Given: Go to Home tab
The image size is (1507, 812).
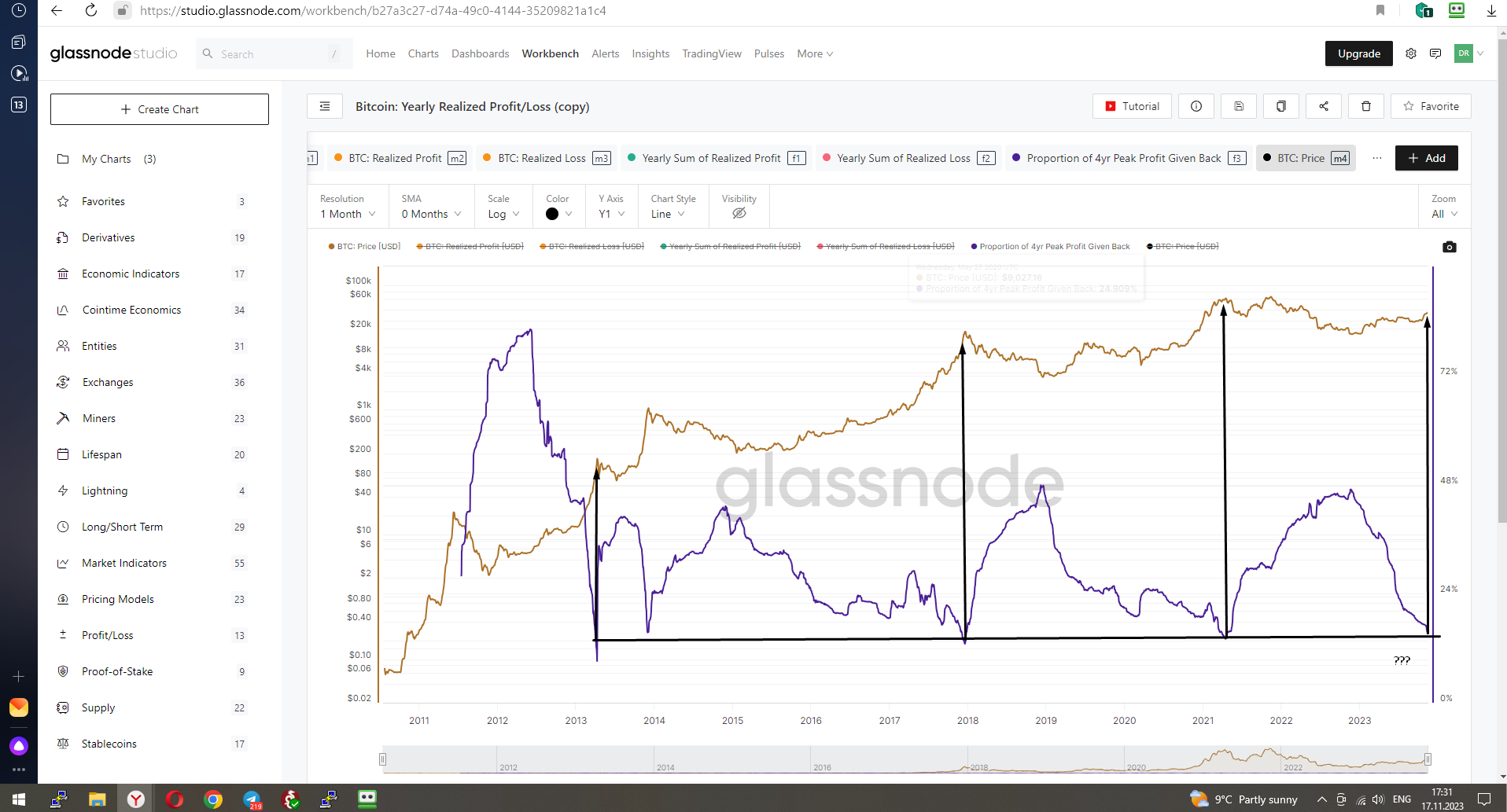Looking at the screenshot, I should [381, 53].
